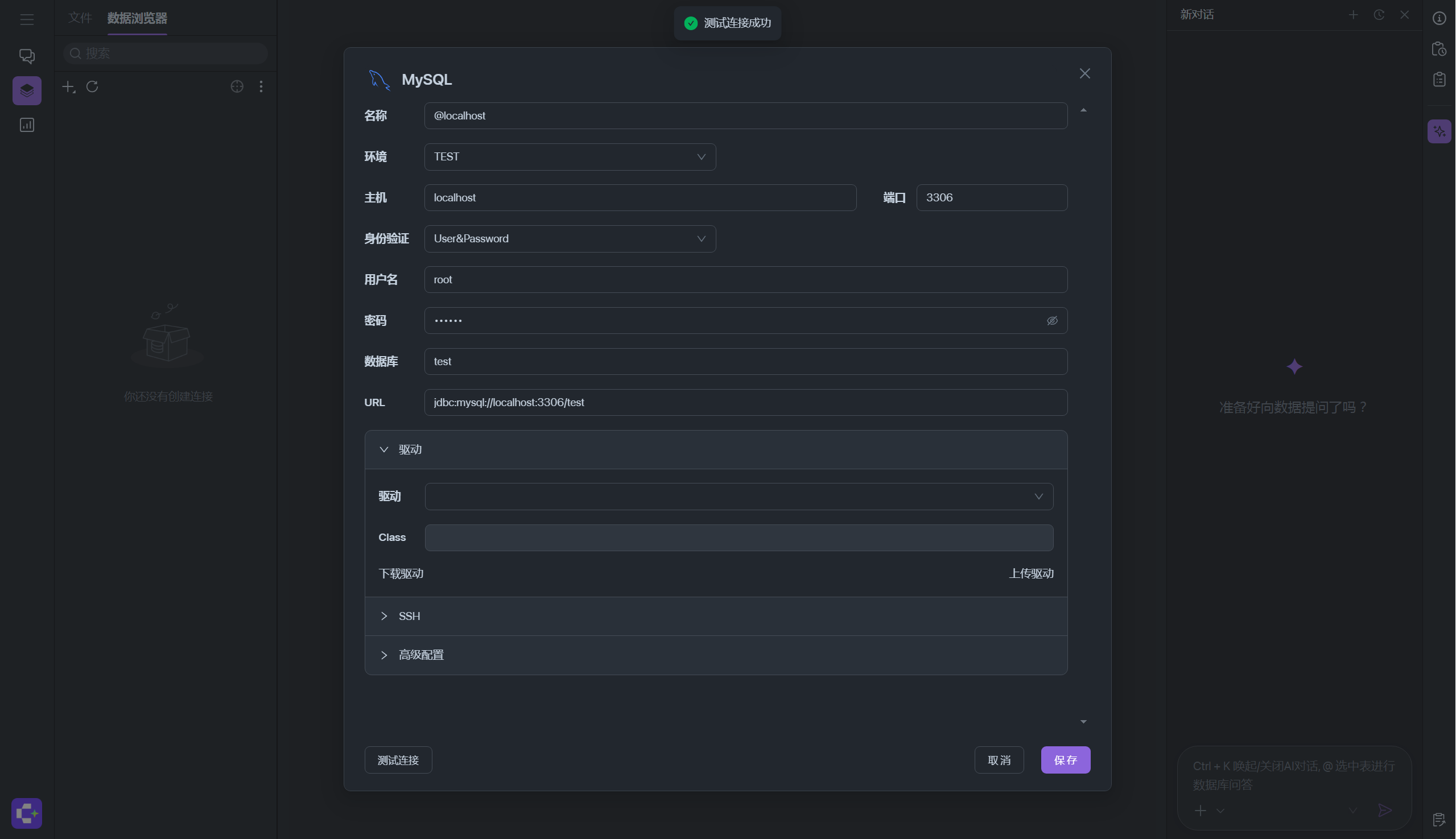Add a new connection with plus icon
The width and height of the screenshot is (1456, 839).
(69, 86)
